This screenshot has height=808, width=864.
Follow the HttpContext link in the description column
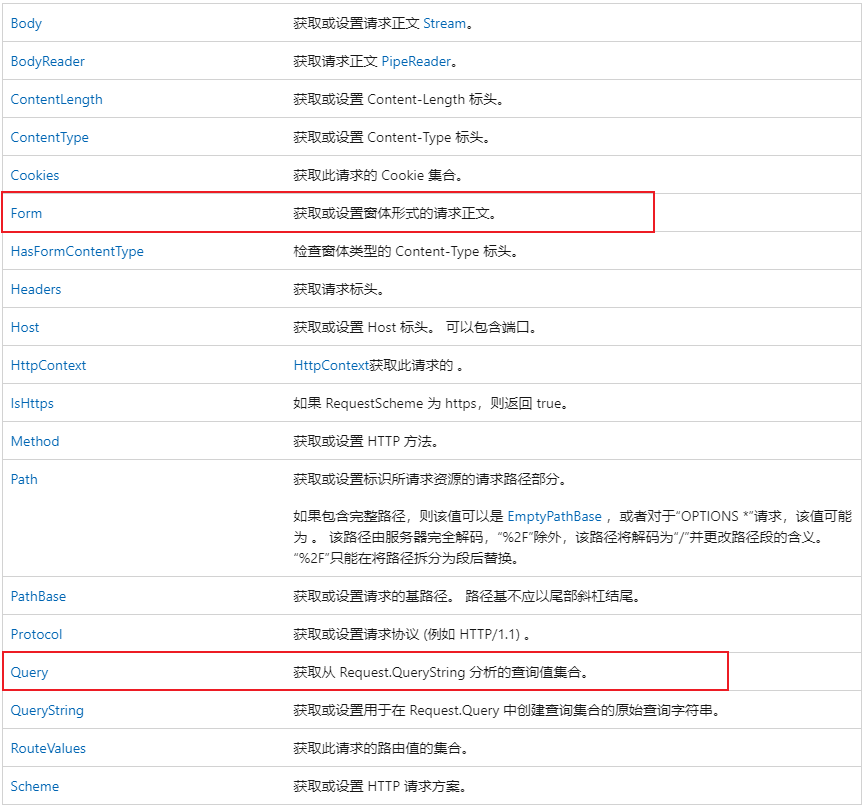331,365
